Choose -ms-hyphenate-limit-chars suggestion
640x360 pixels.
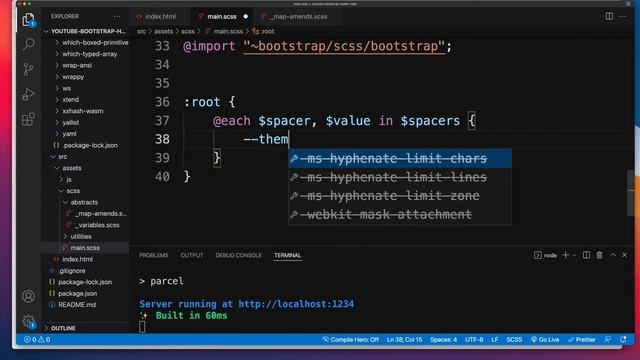coord(400,158)
